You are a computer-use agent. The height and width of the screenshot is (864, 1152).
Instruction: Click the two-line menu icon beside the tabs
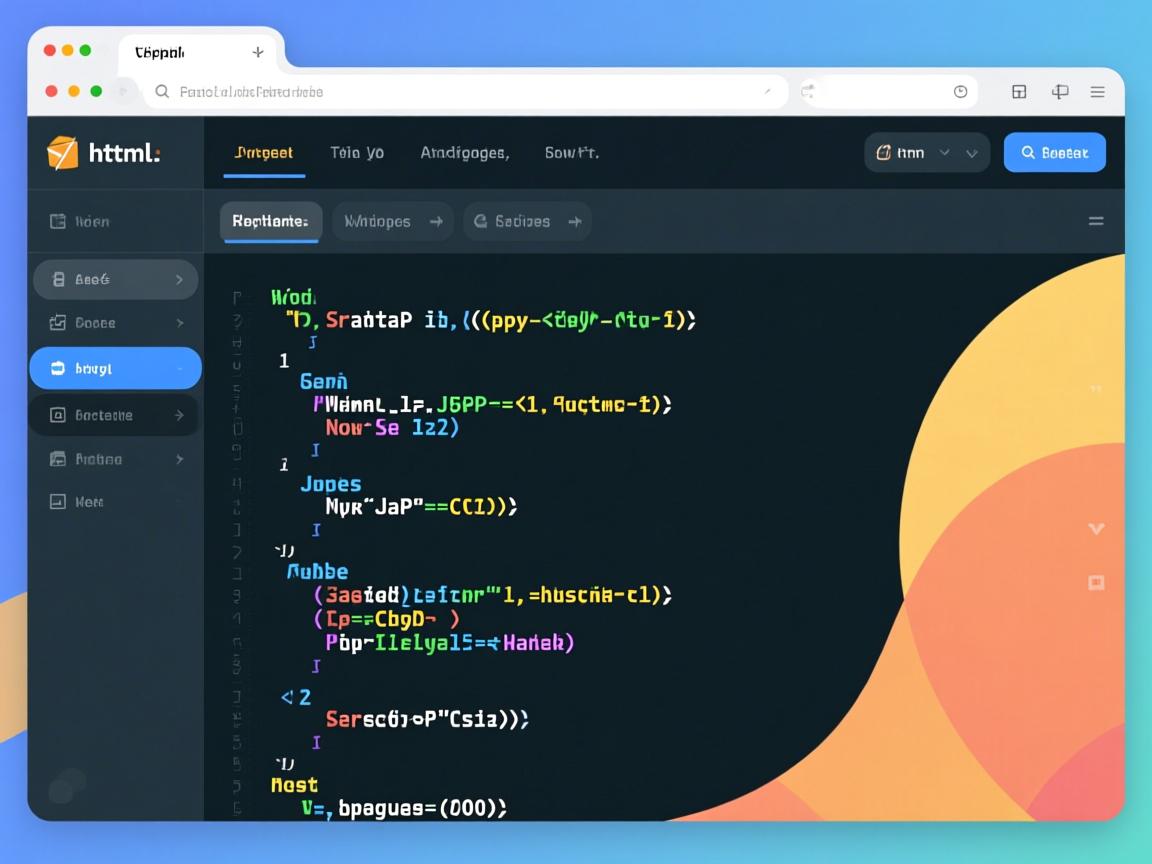point(1096,221)
